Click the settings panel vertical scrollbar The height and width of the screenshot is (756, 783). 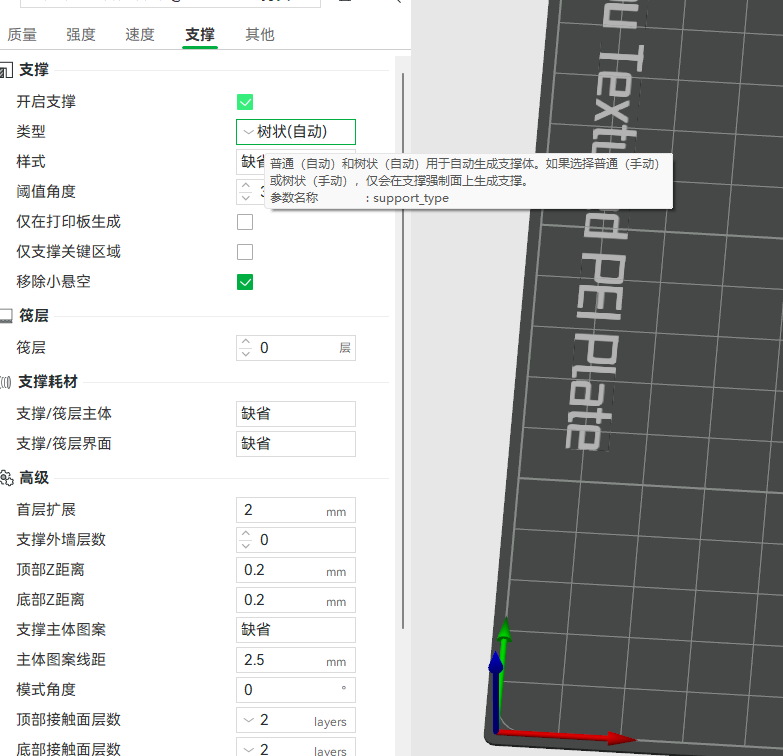tap(402, 351)
